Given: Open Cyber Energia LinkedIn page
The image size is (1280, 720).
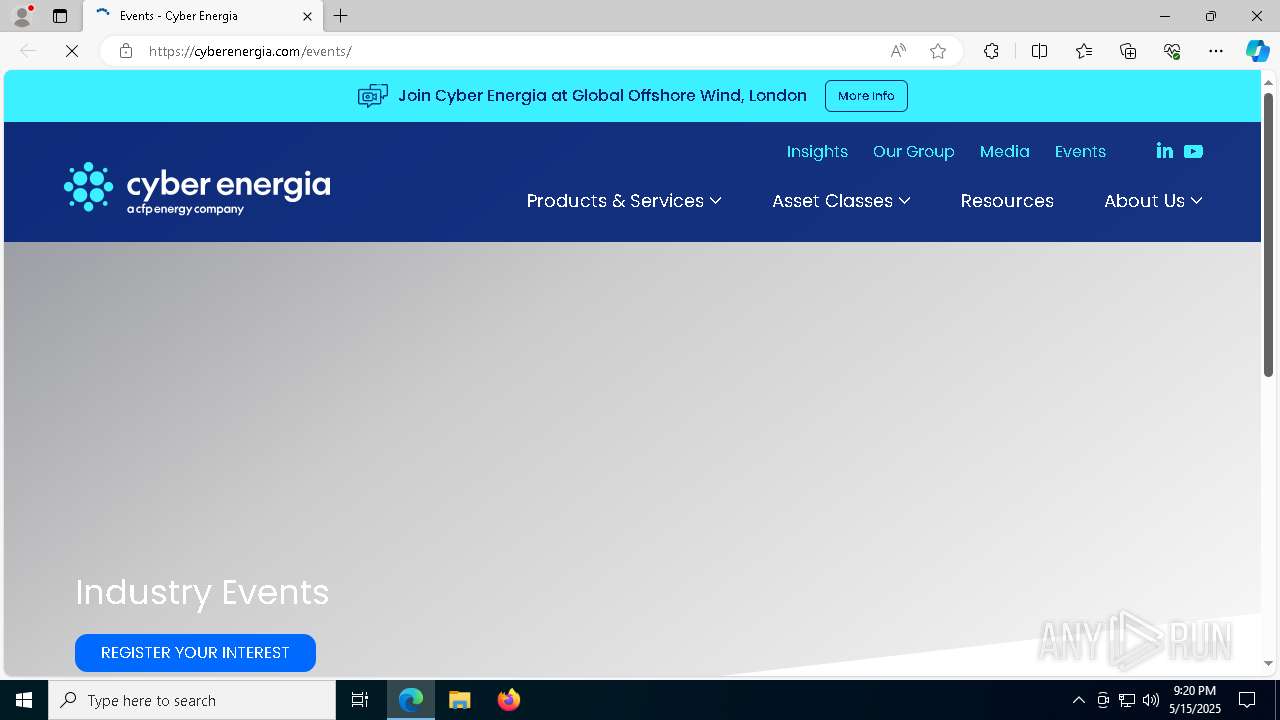Looking at the screenshot, I should pyautogui.click(x=1164, y=151).
